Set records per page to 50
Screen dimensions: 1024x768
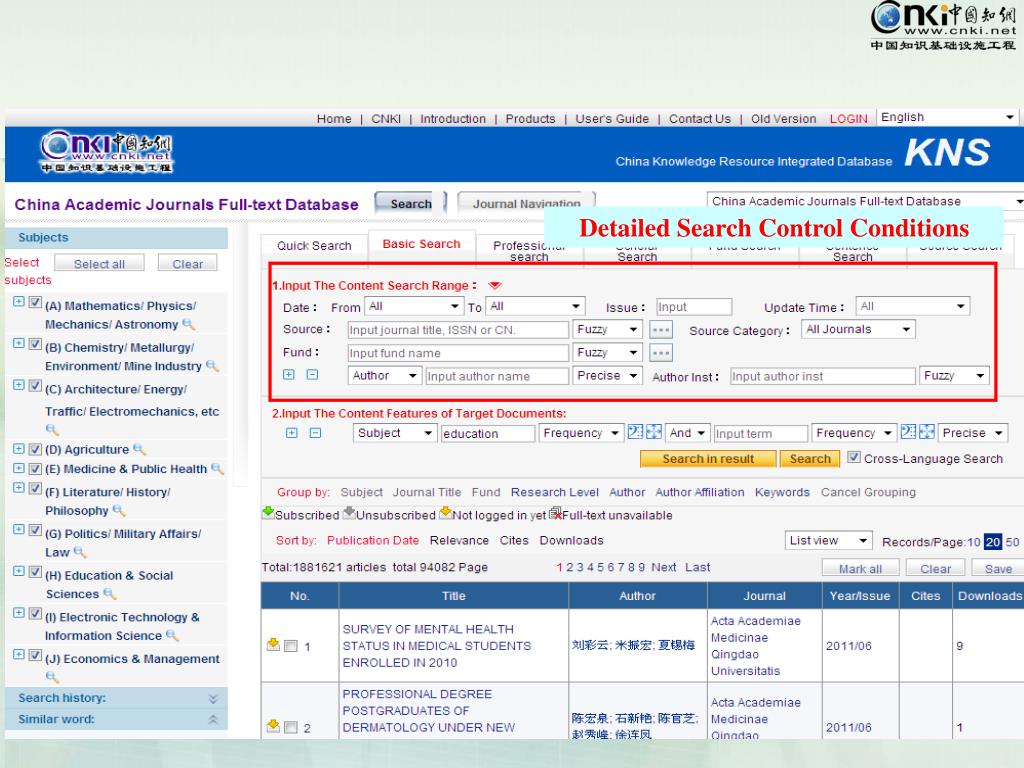1012,542
